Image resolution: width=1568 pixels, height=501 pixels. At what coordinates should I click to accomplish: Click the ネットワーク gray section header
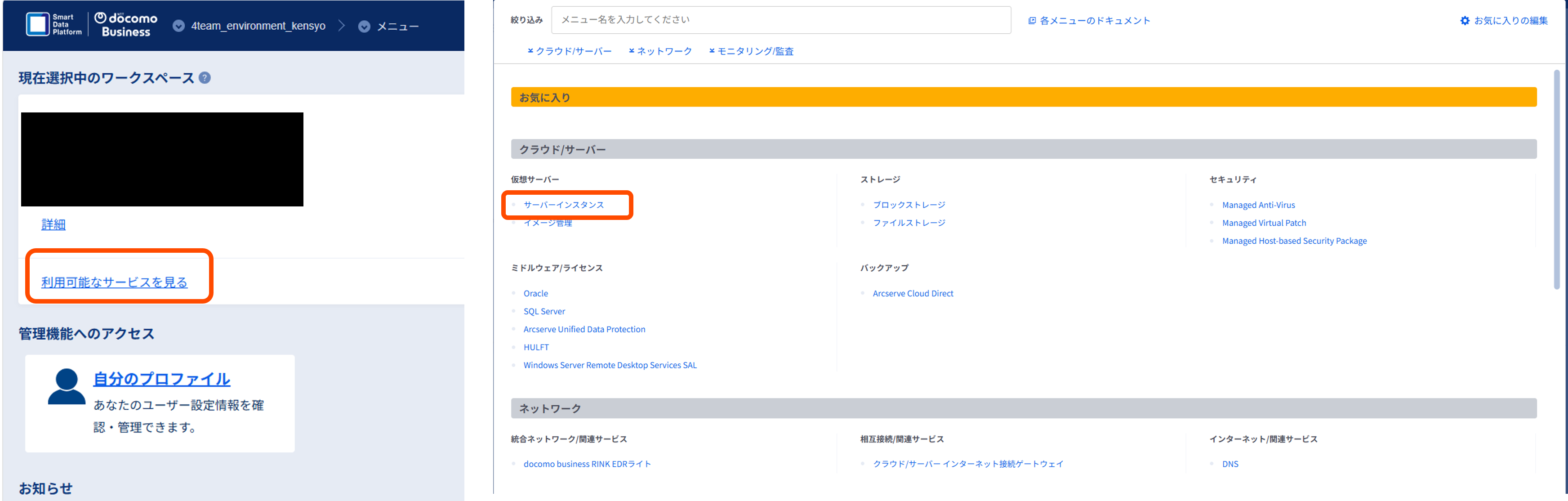tap(1024, 408)
